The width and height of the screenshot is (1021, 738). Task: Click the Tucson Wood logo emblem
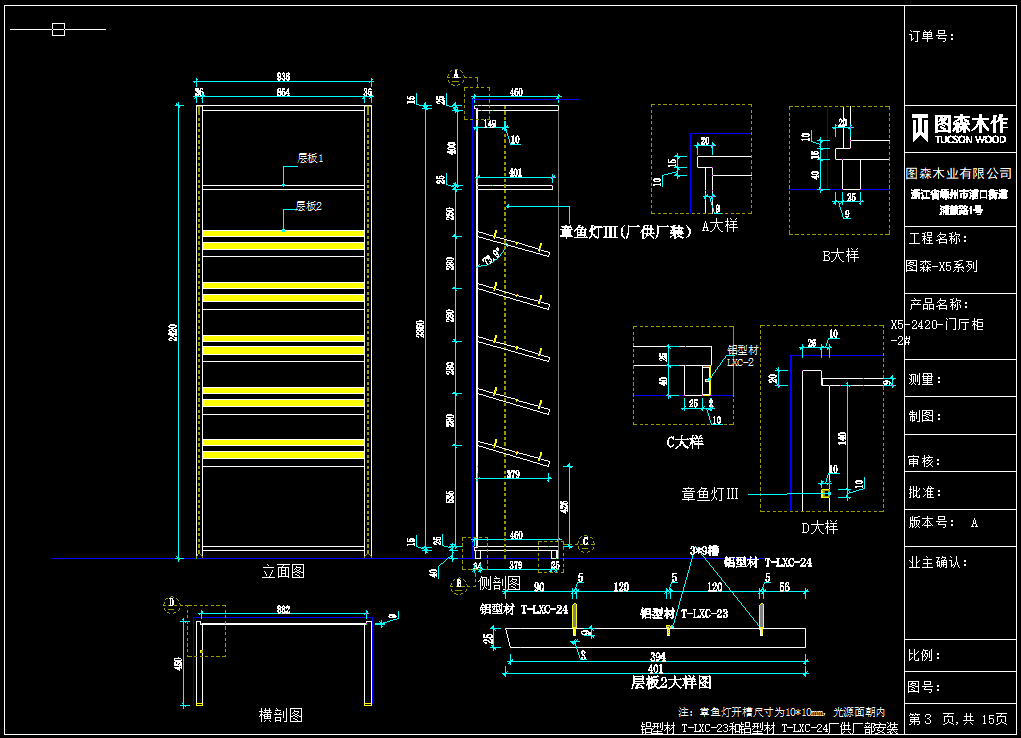919,128
